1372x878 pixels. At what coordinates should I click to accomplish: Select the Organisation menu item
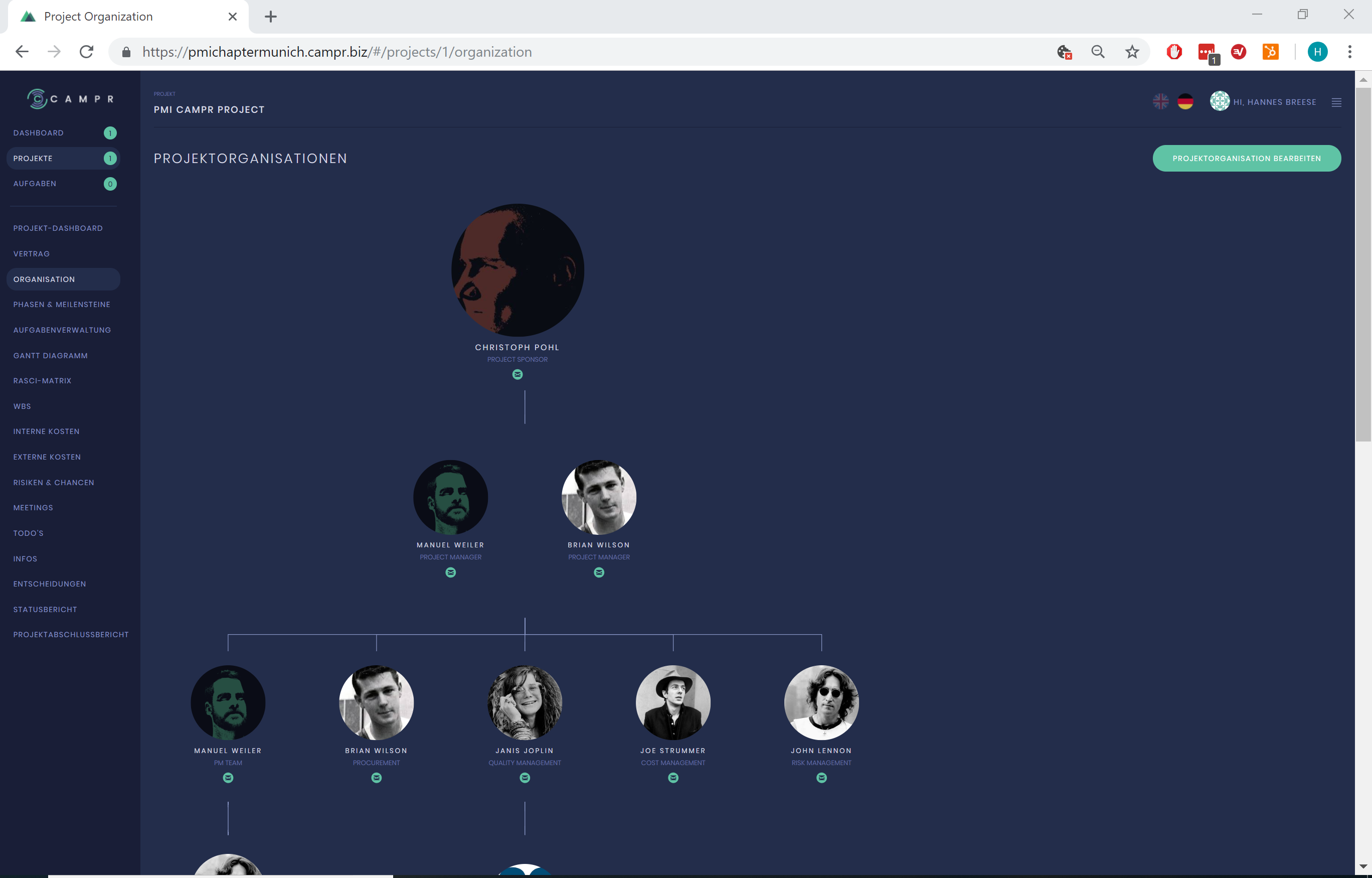pyautogui.click(x=63, y=279)
